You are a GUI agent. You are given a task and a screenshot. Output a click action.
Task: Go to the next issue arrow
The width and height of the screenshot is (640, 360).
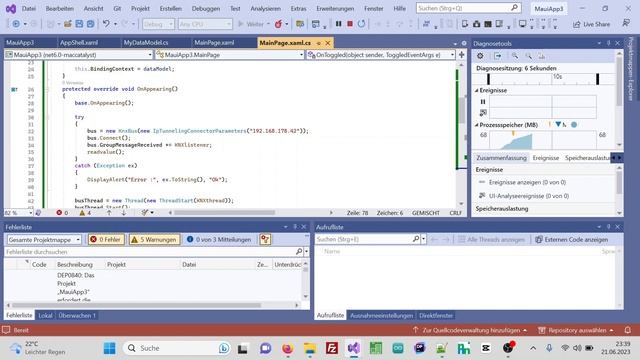point(123,213)
